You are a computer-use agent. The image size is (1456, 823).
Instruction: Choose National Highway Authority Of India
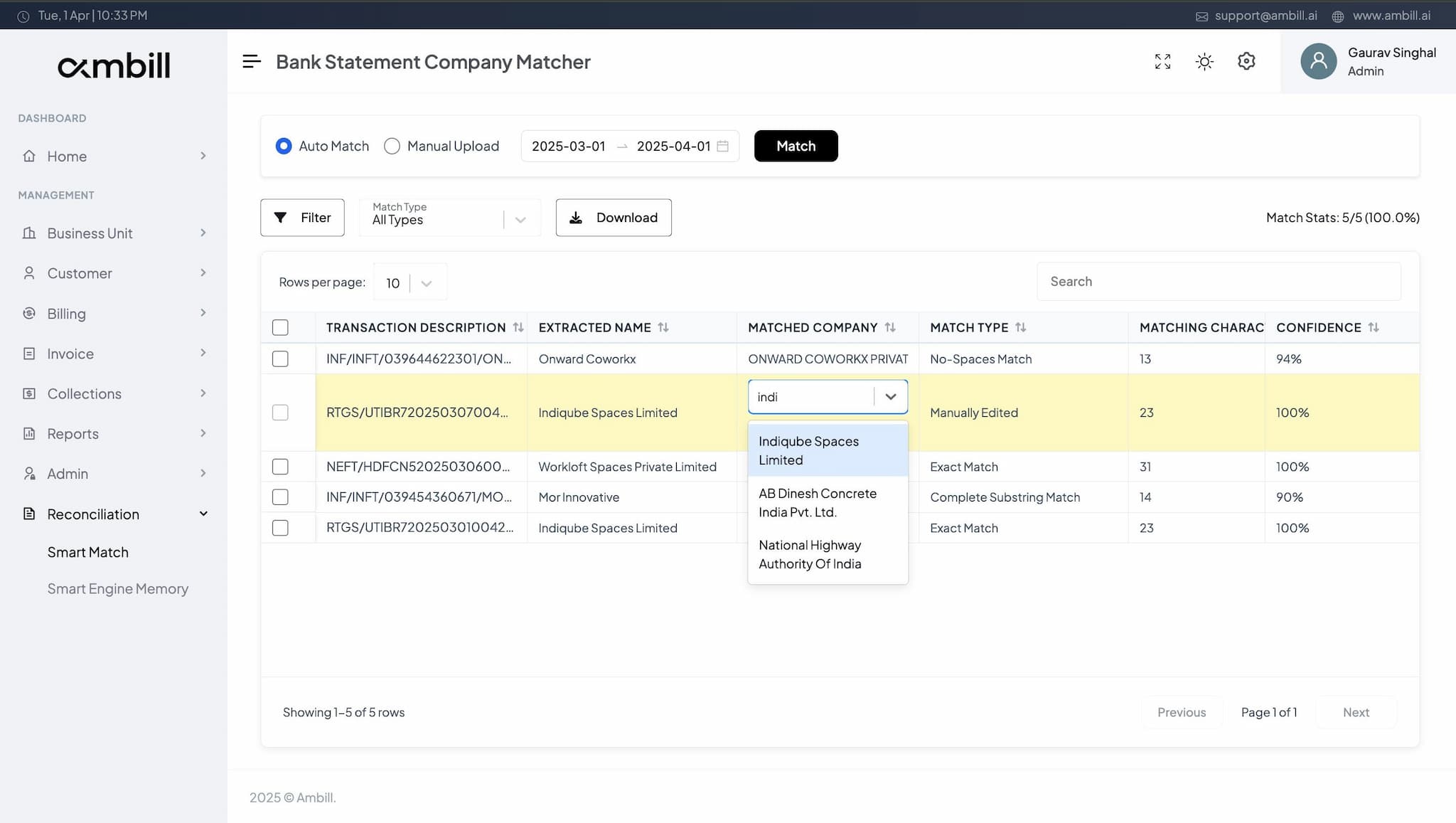[x=828, y=554]
